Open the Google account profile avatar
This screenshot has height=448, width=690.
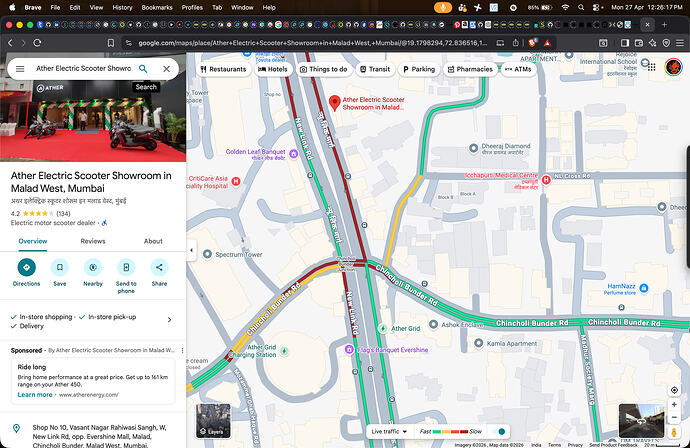point(673,67)
